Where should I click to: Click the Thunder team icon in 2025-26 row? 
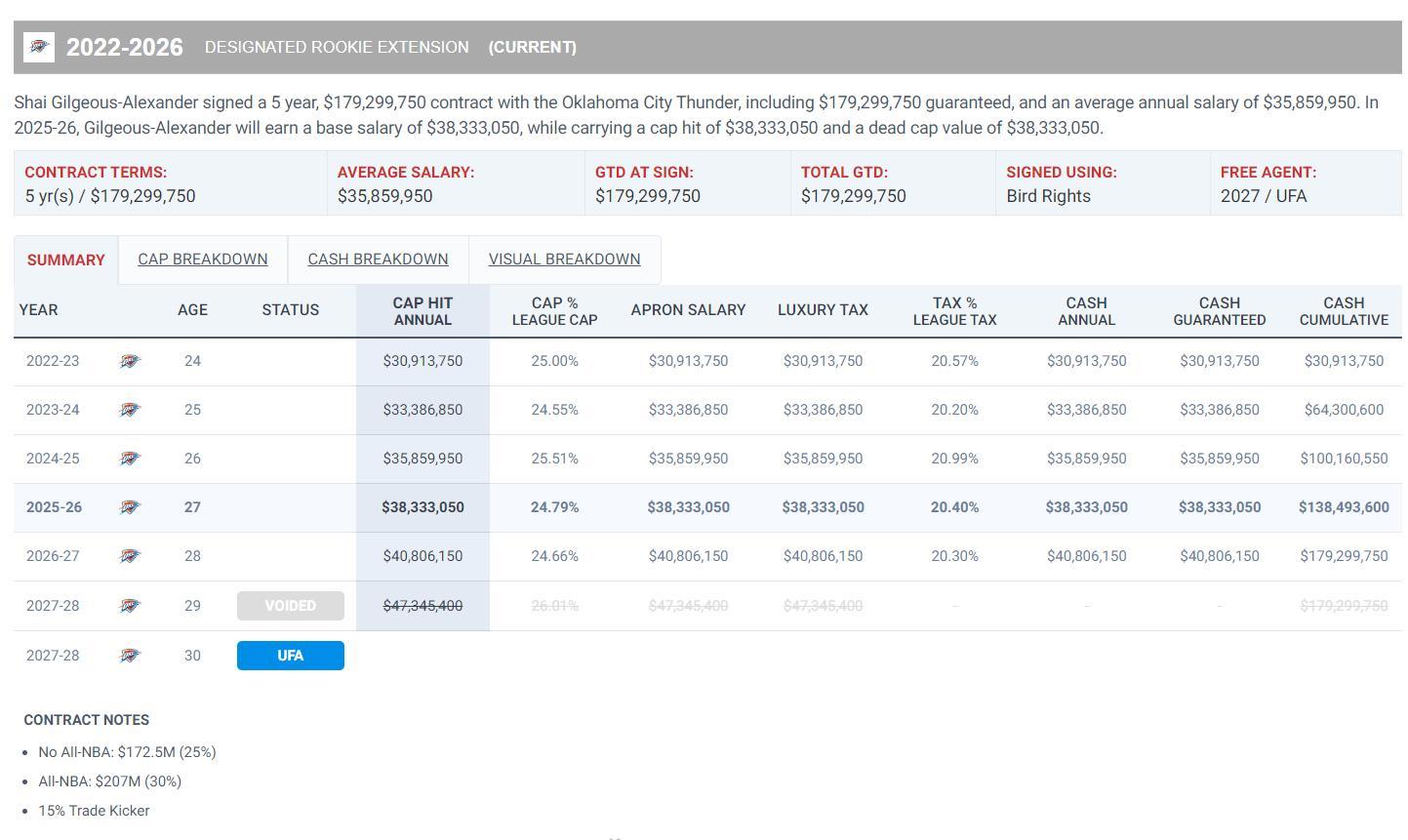130,507
